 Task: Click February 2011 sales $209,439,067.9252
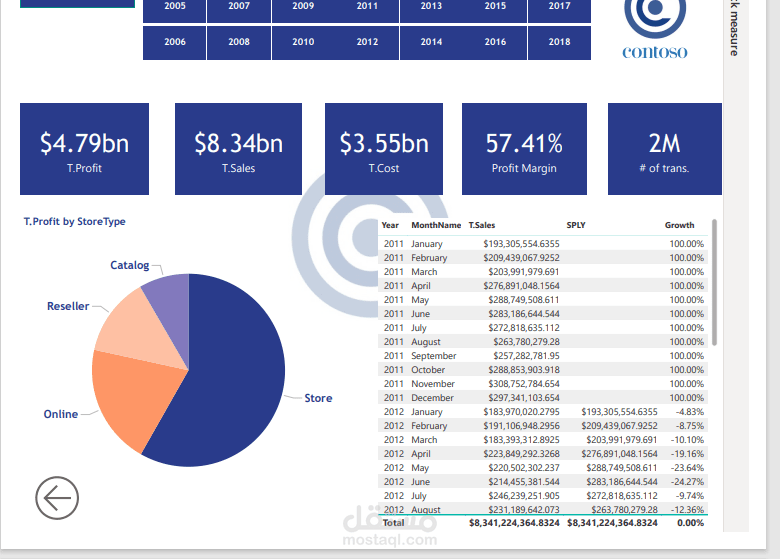point(521,258)
